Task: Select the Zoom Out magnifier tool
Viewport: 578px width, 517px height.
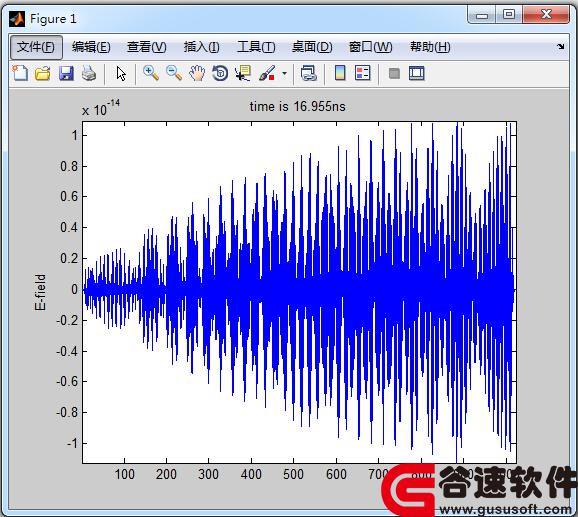Action: pyautogui.click(x=174, y=73)
